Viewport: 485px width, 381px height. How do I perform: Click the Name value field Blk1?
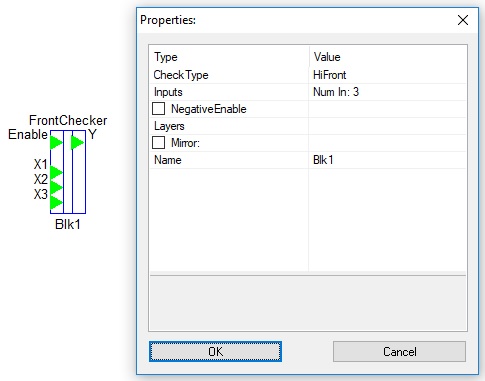pos(387,160)
